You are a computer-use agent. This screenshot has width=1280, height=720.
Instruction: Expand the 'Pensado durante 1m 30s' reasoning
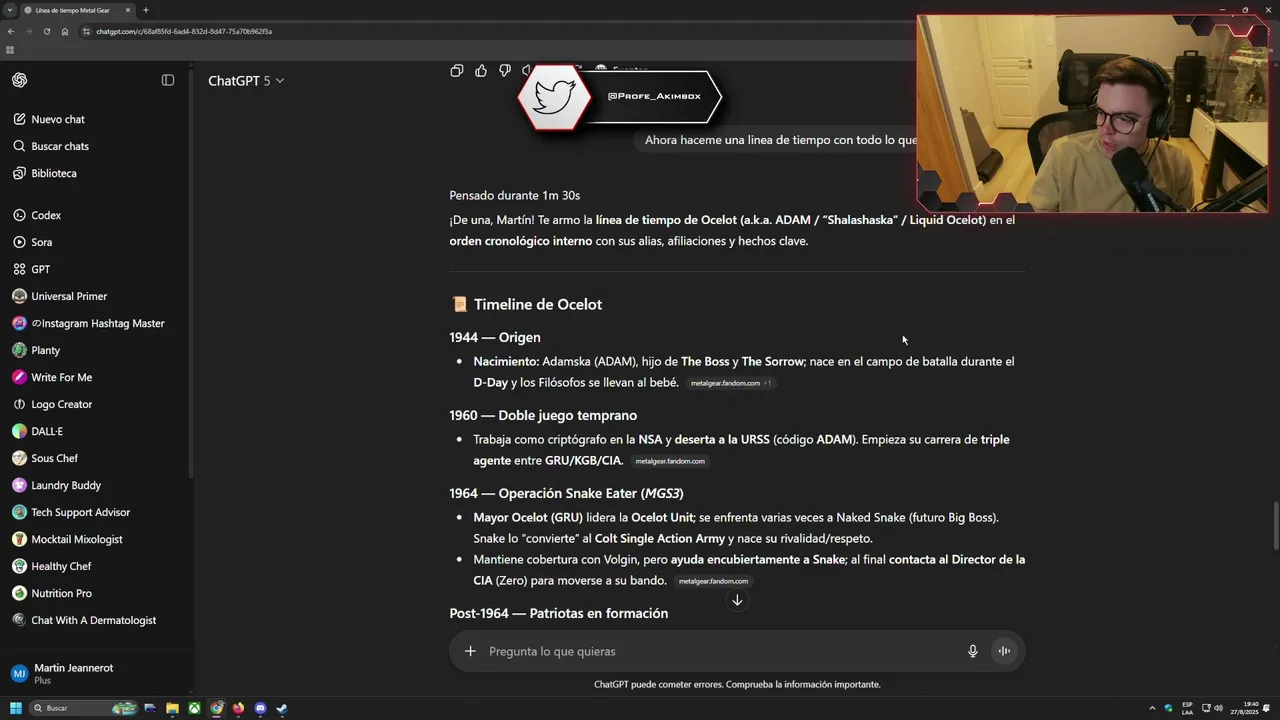click(514, 195)
